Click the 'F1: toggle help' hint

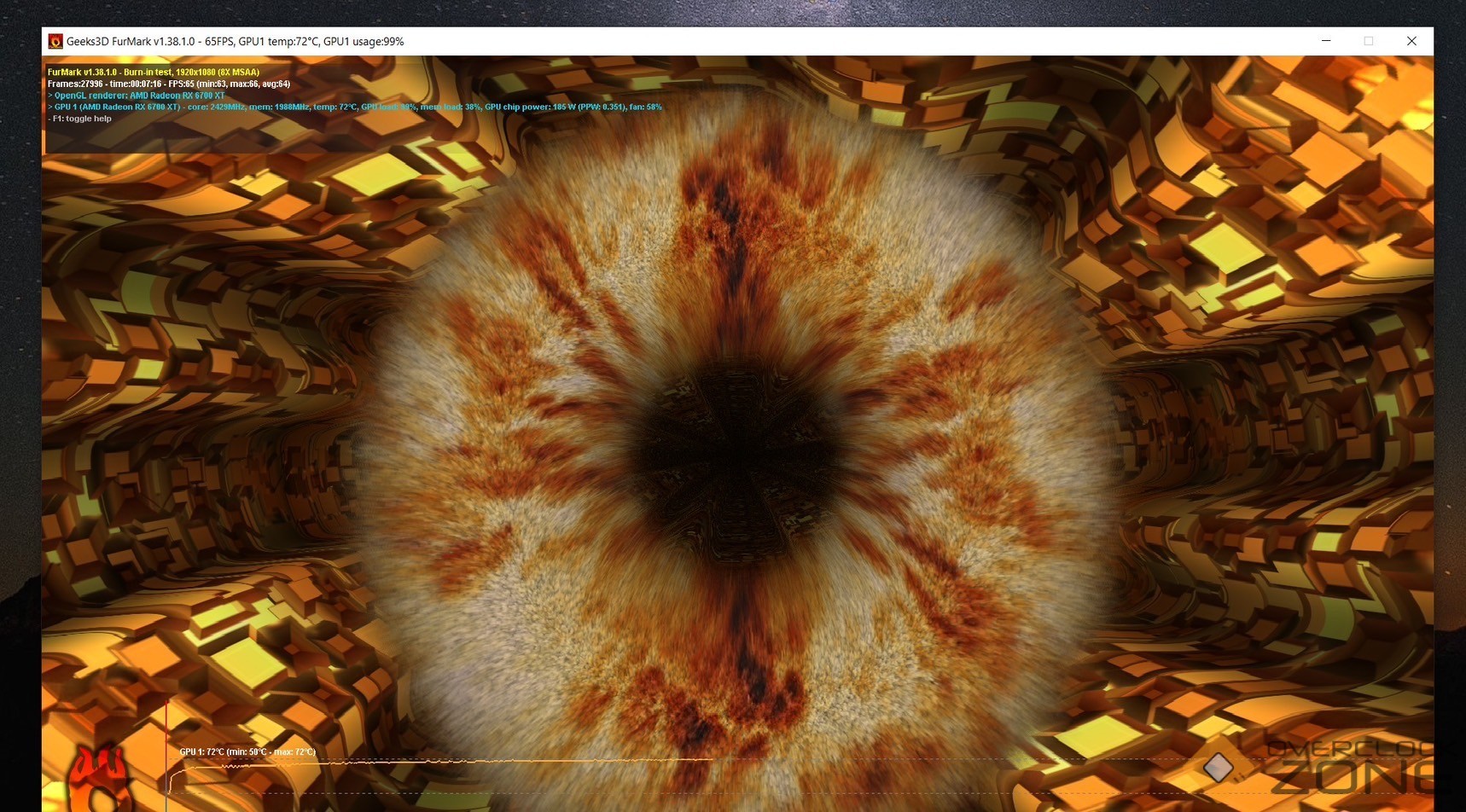tap(80, 119)
